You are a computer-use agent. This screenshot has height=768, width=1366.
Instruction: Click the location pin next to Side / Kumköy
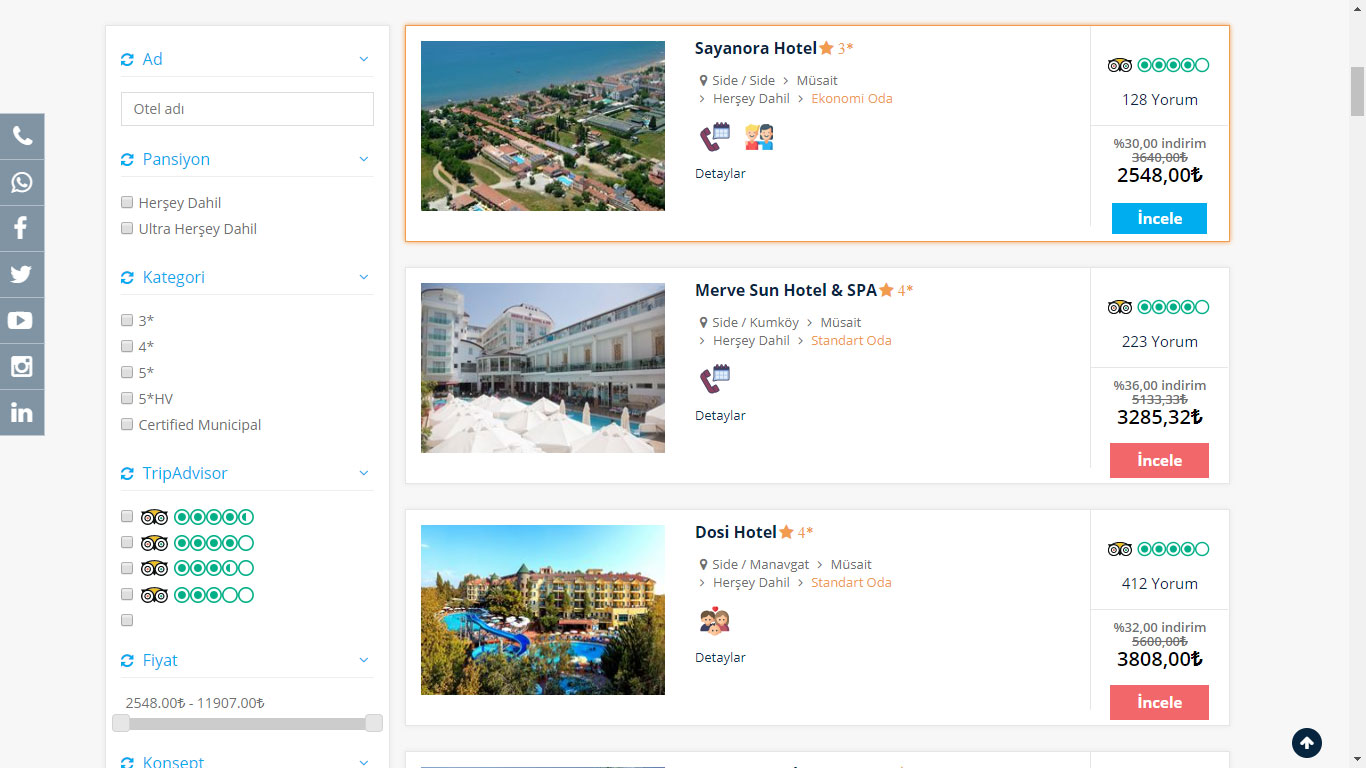pyautogui.click(x=704, y=323)
